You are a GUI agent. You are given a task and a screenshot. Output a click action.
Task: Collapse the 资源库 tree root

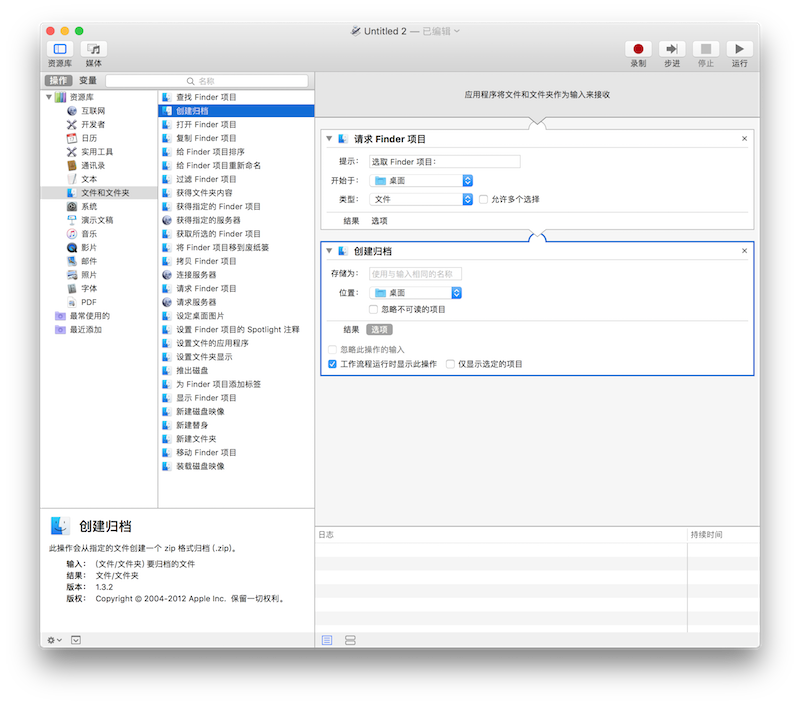[49, 97]
